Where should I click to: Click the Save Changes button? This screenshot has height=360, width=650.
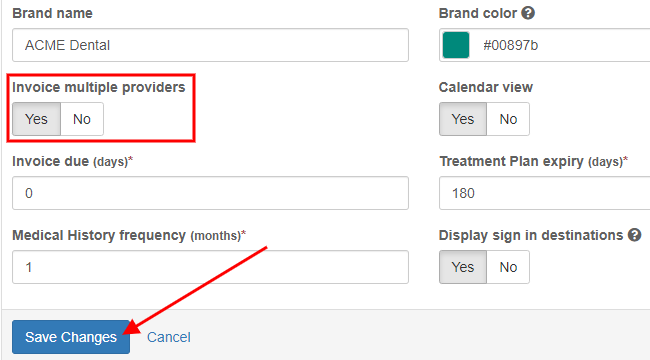click(x=71, y=337)
